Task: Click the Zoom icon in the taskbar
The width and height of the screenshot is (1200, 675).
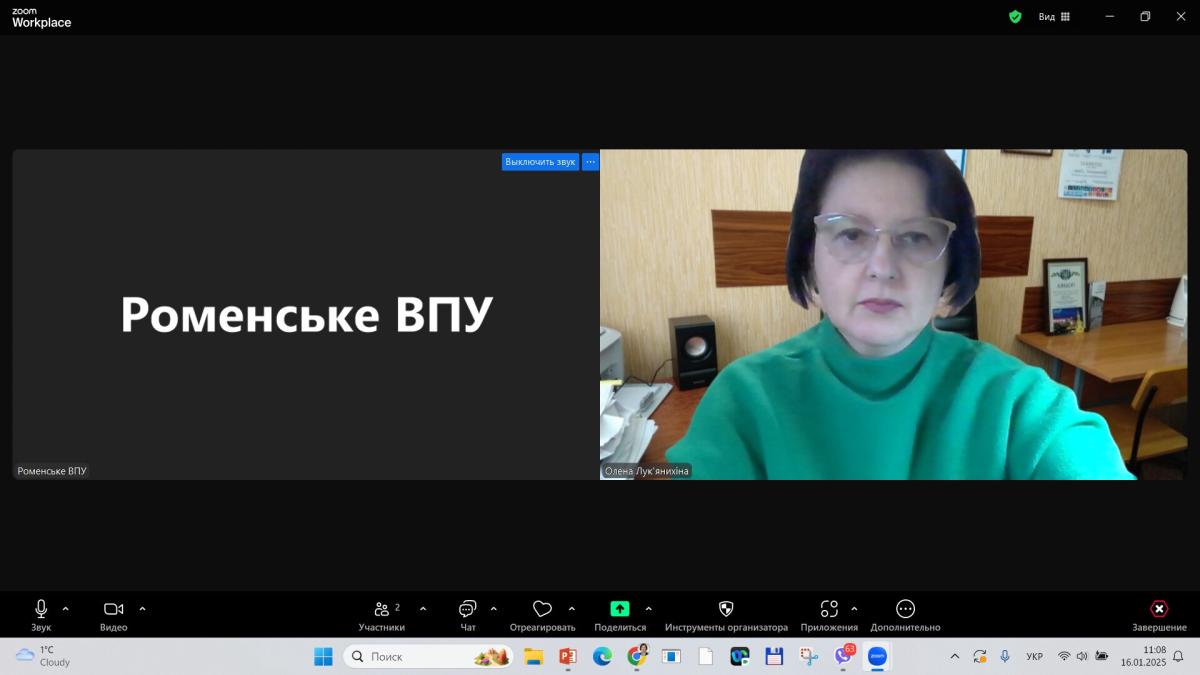Action: [x=877, y=657]
